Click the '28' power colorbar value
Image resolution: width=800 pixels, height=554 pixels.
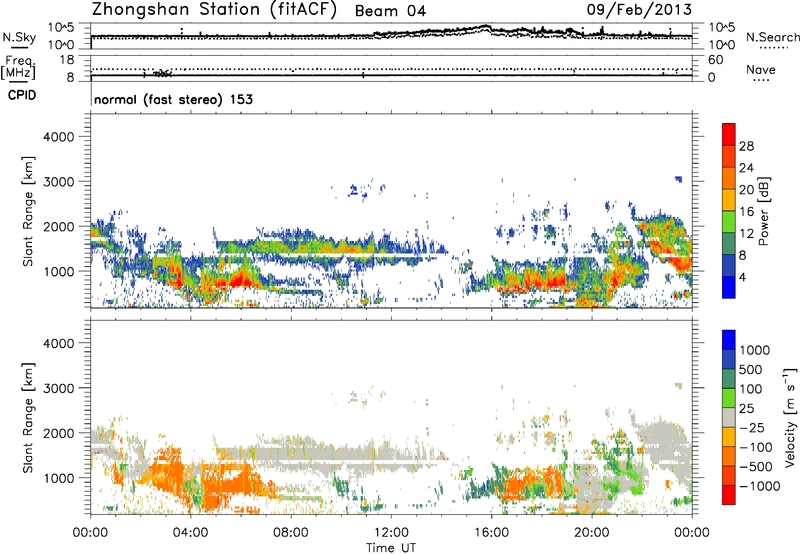(x=746, y=146)
